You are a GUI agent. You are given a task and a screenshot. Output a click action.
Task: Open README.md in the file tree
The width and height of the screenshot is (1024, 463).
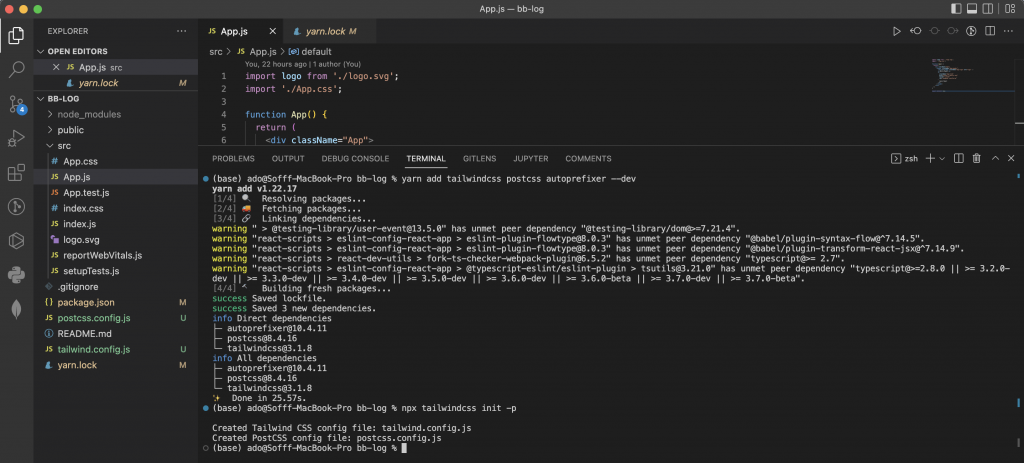click(116, 334)
